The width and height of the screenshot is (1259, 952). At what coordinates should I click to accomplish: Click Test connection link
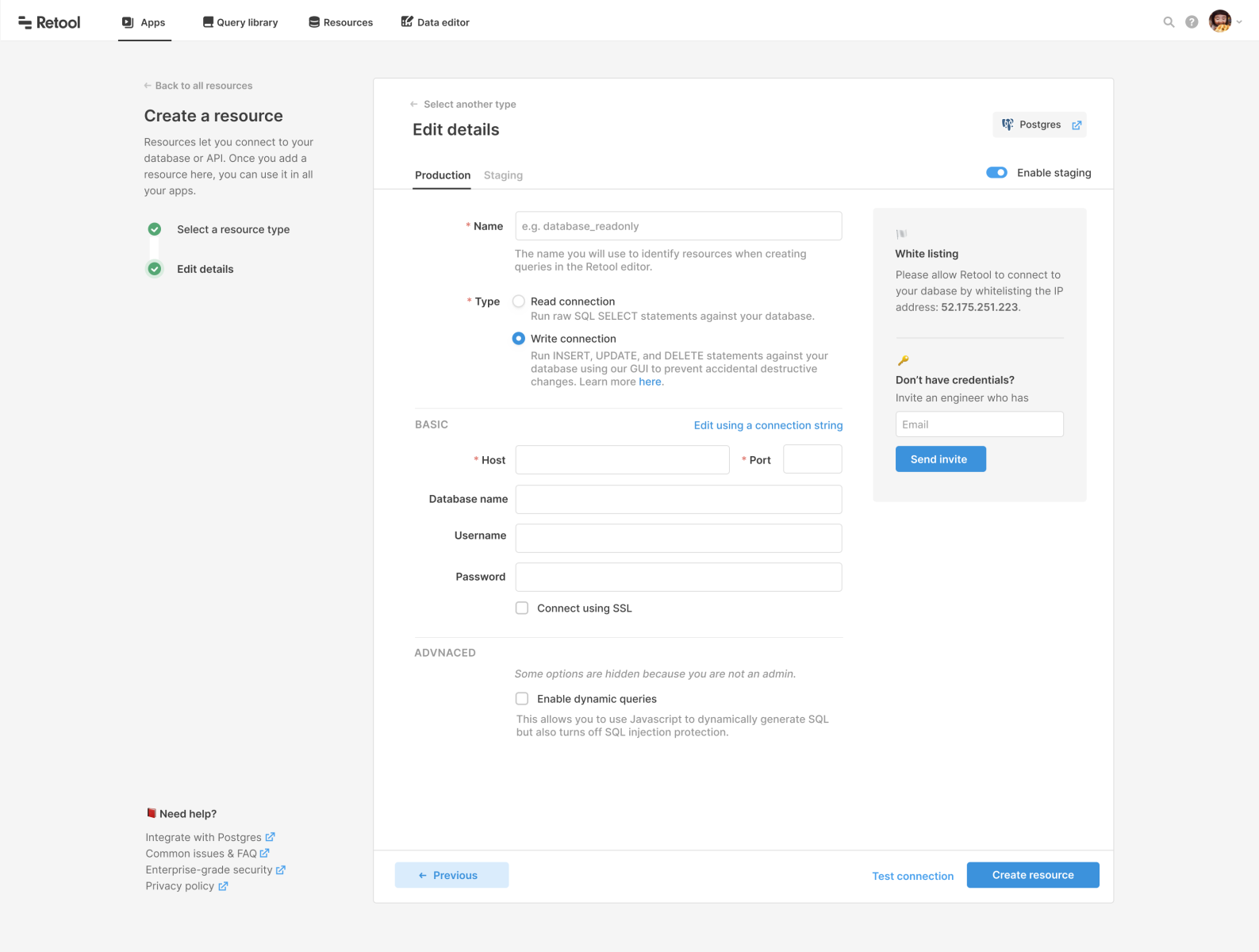pos(912,876)
